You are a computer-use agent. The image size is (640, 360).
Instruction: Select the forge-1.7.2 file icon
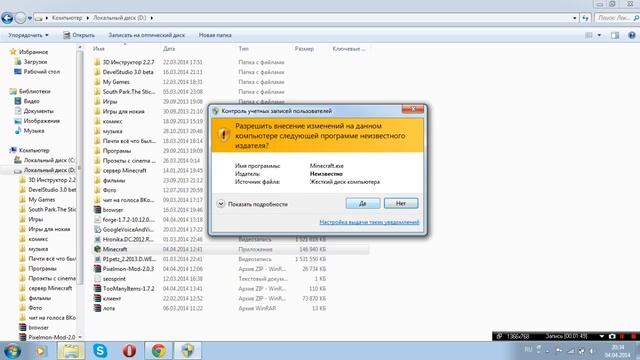[97, 220]
